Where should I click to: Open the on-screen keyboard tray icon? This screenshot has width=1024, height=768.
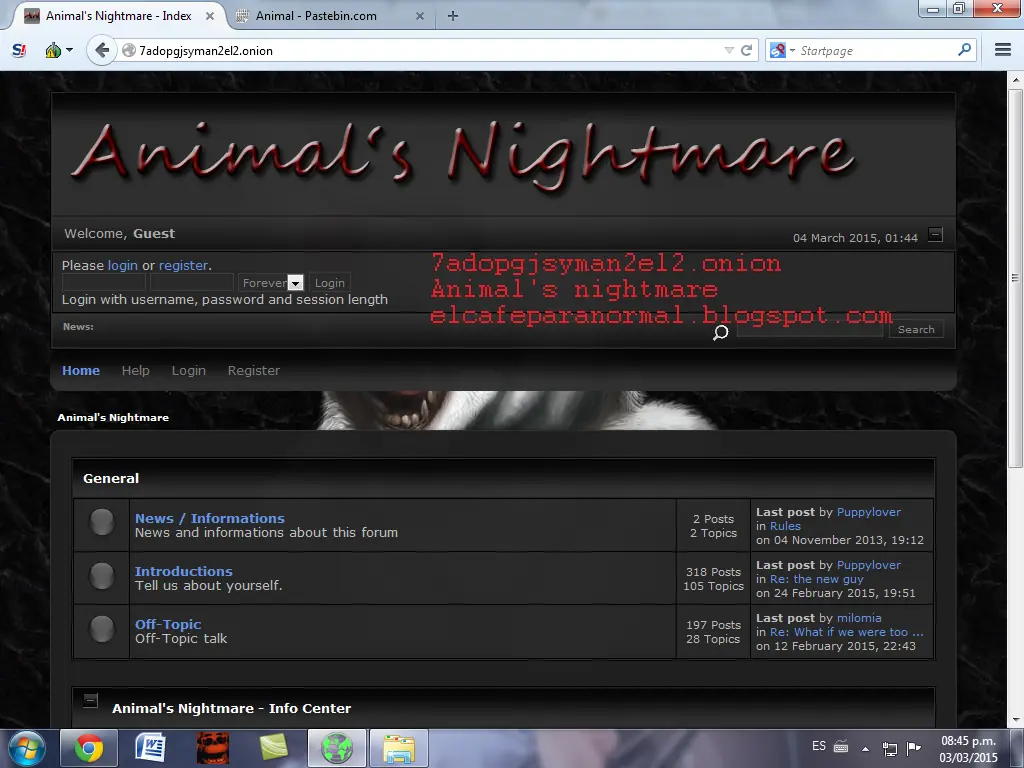(841, 747)
